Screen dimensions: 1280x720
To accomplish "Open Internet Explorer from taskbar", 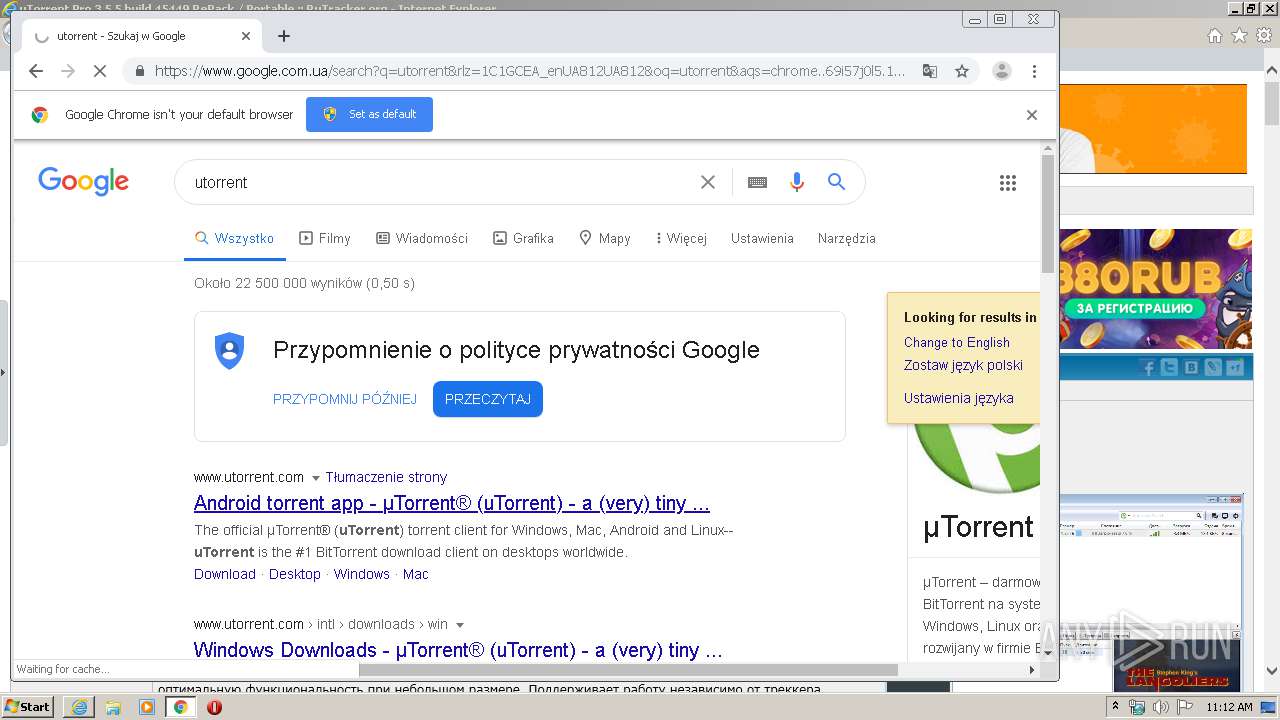I will pos(79,707).
